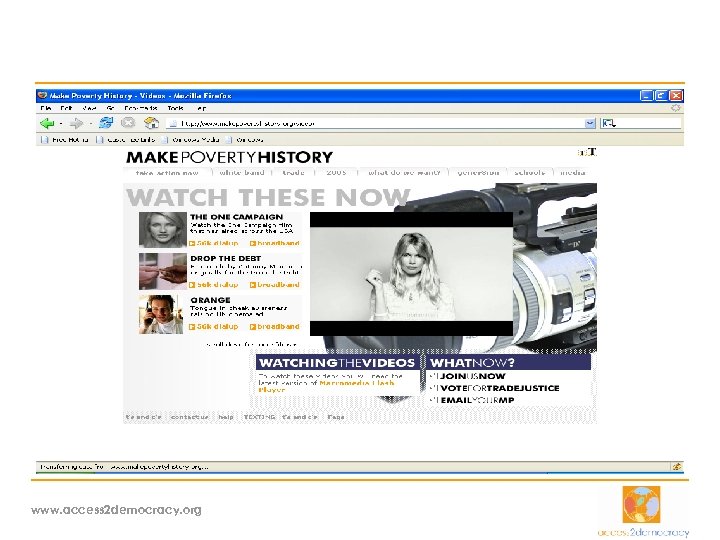Click the Stop loading icon
The height and width of the screenshot is (540, 720).
pos(128,123)
